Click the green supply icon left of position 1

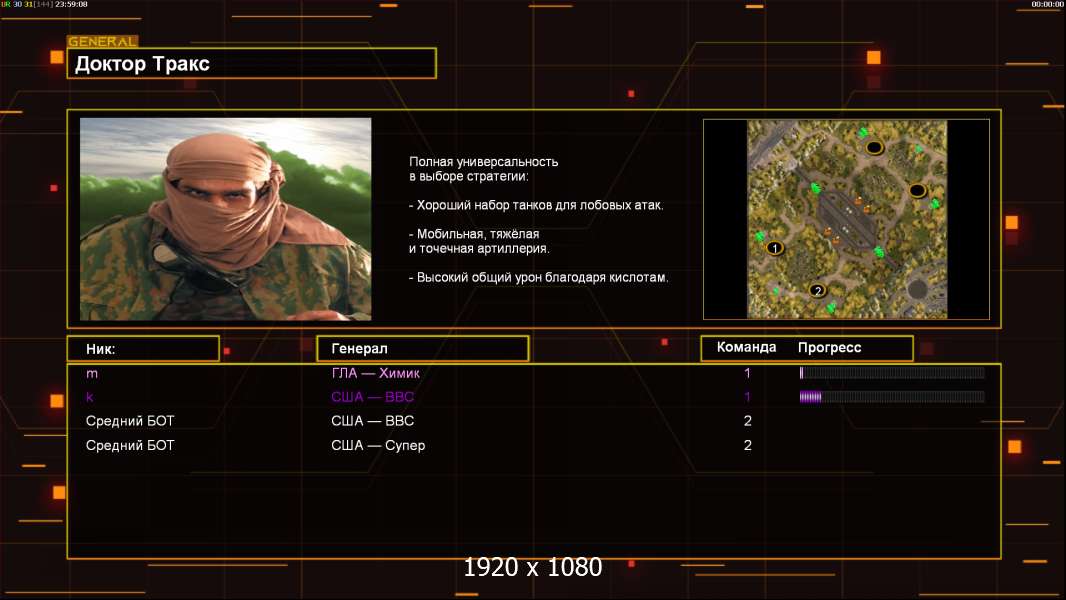tap(759, 236)
